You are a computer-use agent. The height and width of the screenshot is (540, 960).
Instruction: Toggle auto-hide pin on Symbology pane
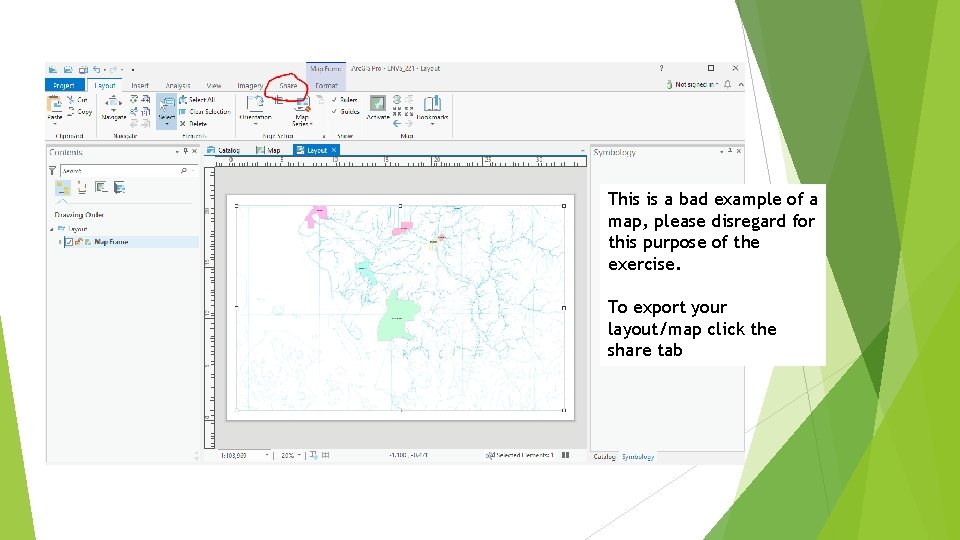point(730,151)
